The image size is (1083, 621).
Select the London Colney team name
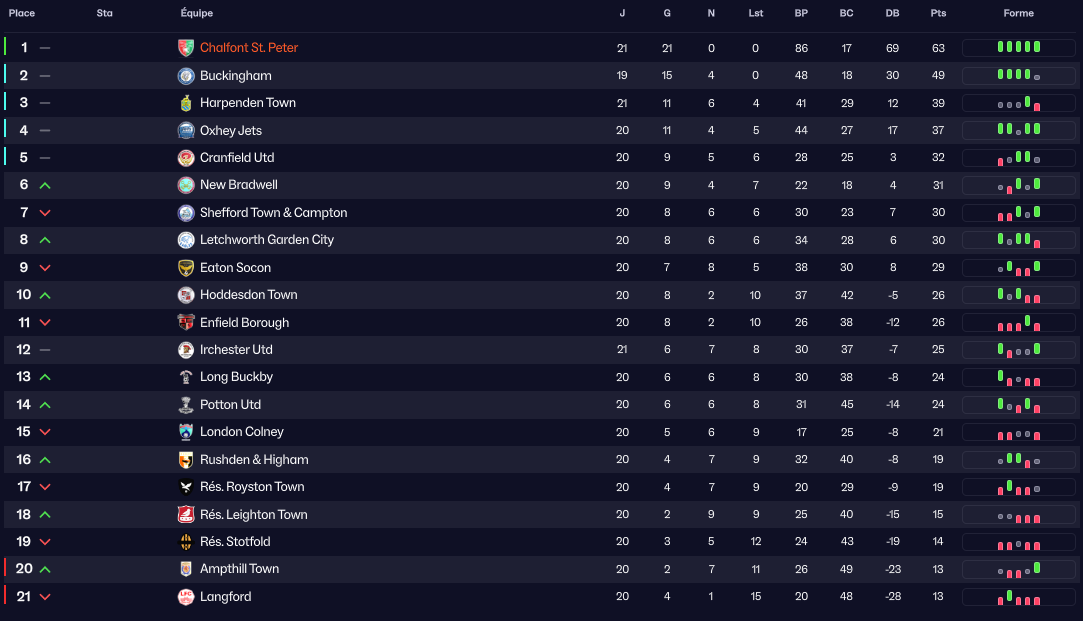click(x=242, y=432)
